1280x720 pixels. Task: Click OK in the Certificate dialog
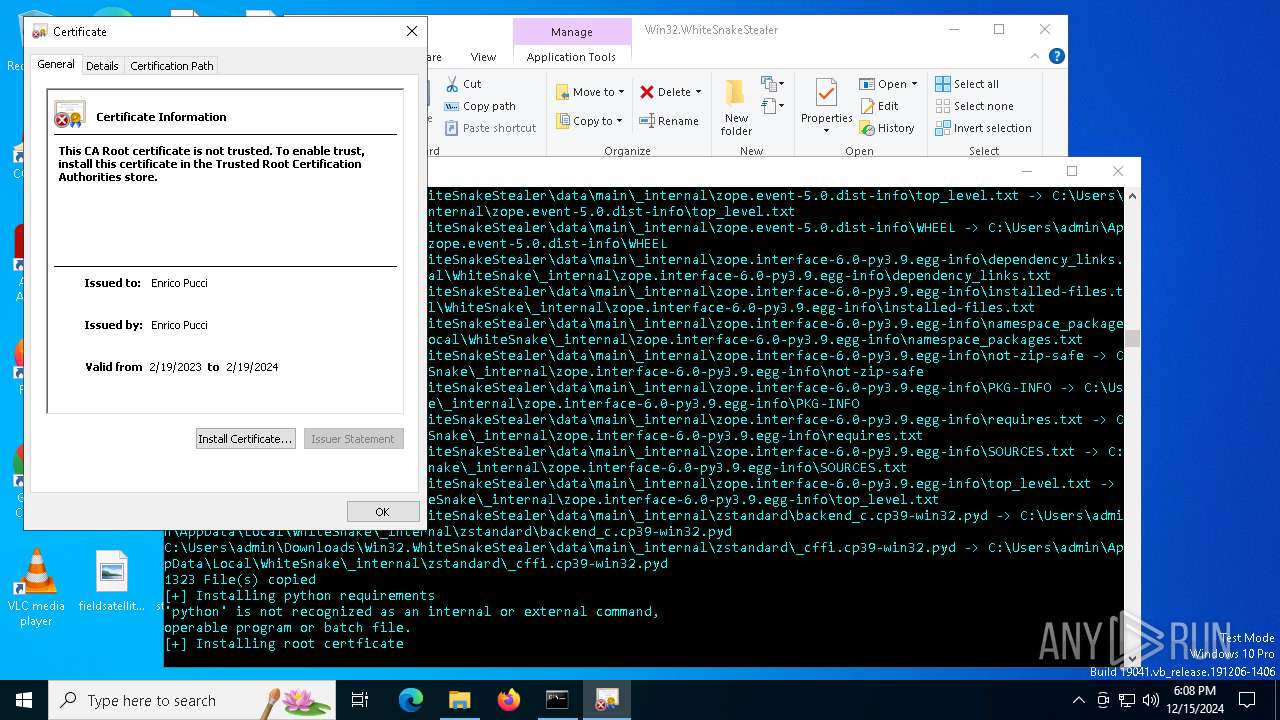(382, 511)
